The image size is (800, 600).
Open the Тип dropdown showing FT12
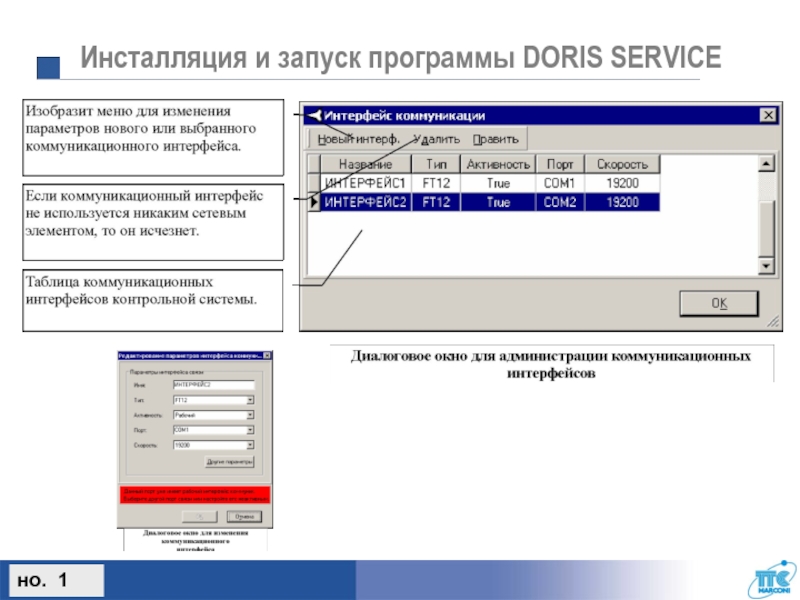250,400
